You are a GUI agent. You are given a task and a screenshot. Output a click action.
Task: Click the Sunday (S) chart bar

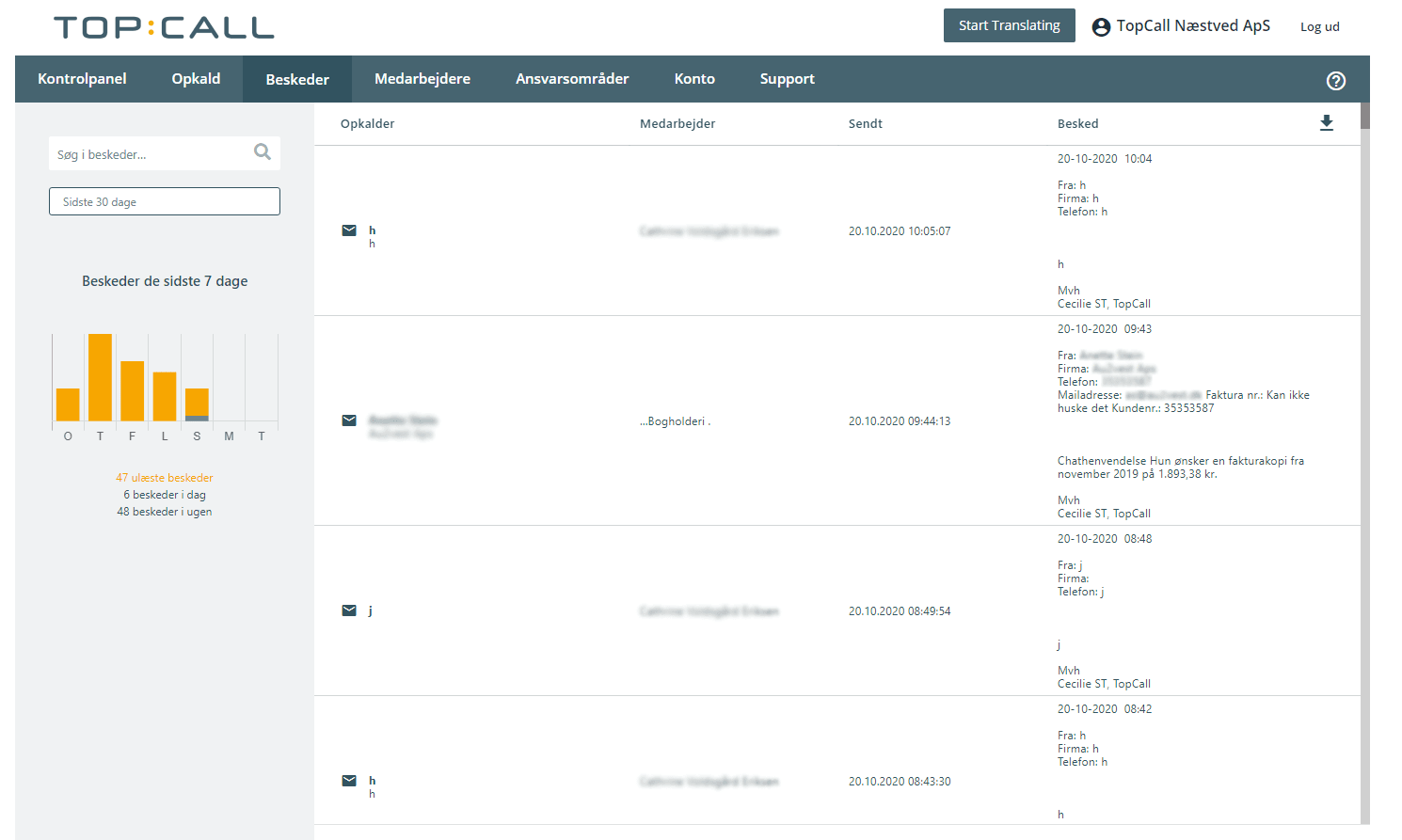point(197,404)
